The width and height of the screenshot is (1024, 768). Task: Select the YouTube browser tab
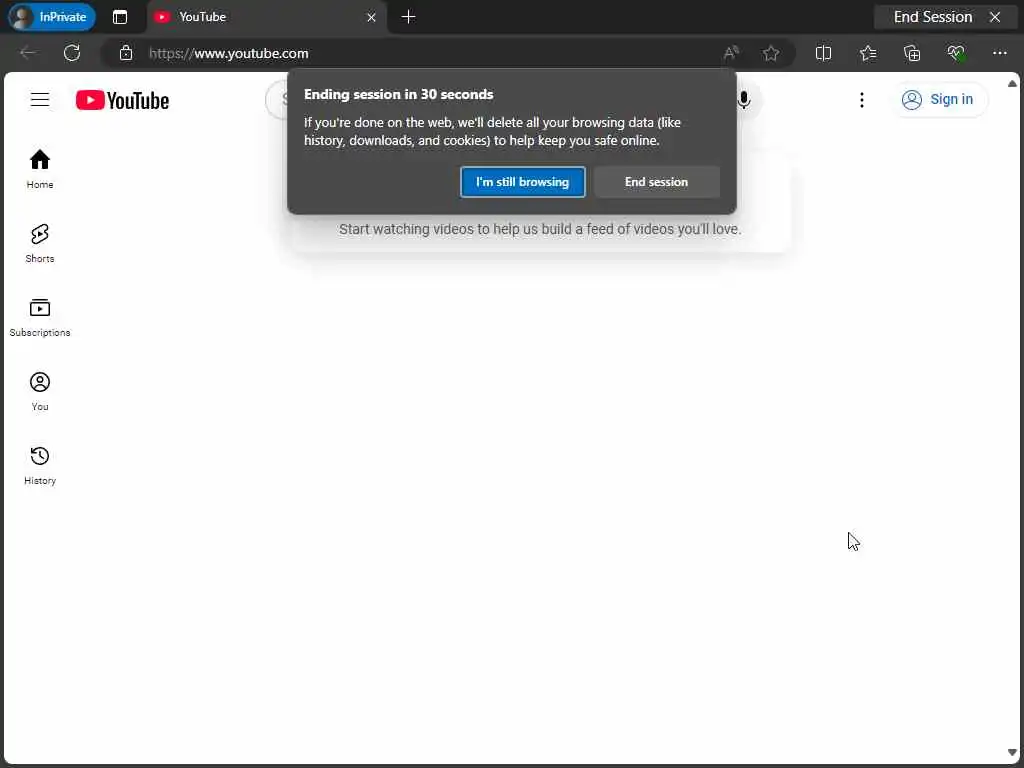(266, 17)
